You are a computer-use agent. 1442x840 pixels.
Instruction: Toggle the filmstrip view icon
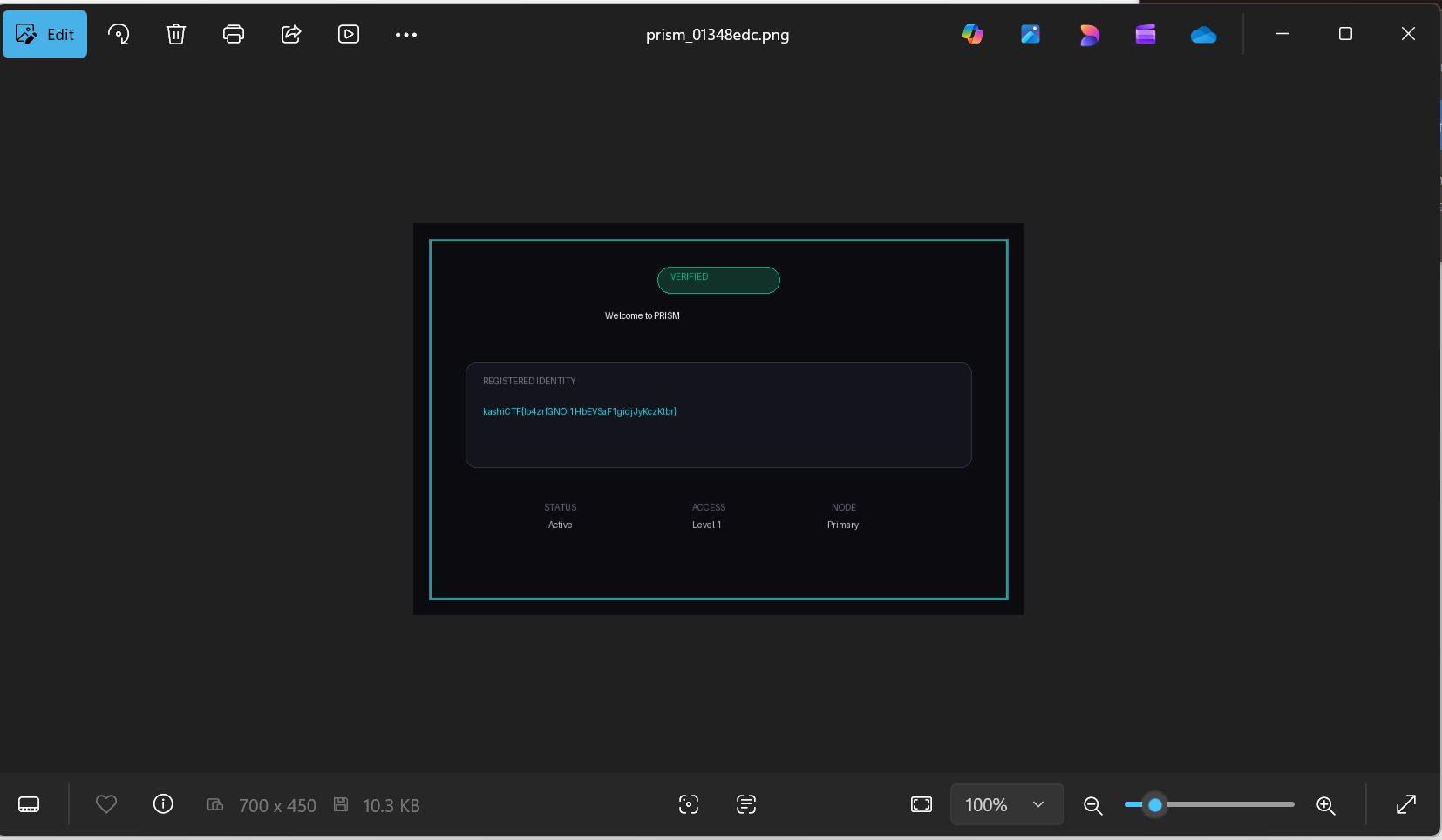tap(29, 804)
